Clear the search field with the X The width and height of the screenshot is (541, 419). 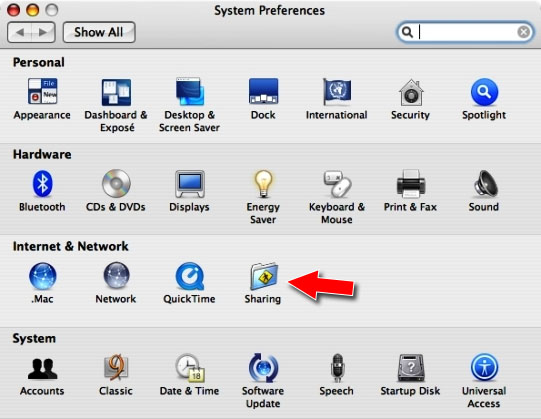(x=523, y=32)
